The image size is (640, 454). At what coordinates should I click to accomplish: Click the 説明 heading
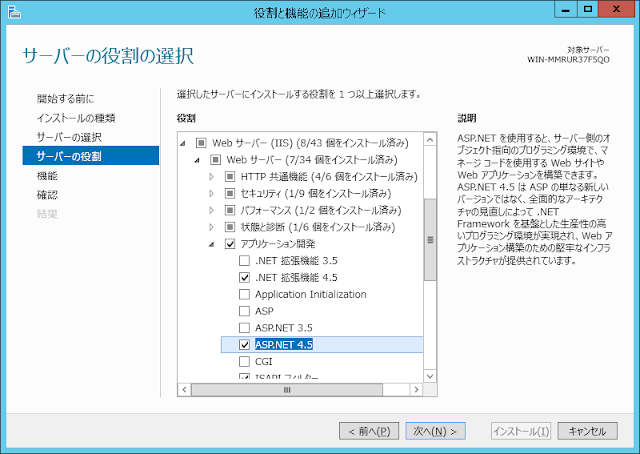pos(467,118)
